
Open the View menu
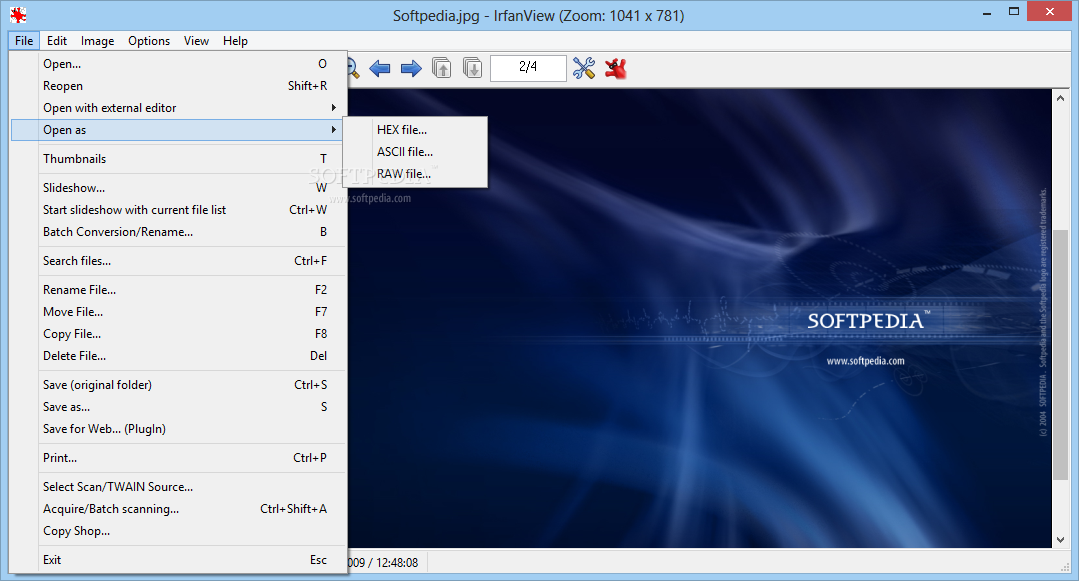click(x=196, y=41)
